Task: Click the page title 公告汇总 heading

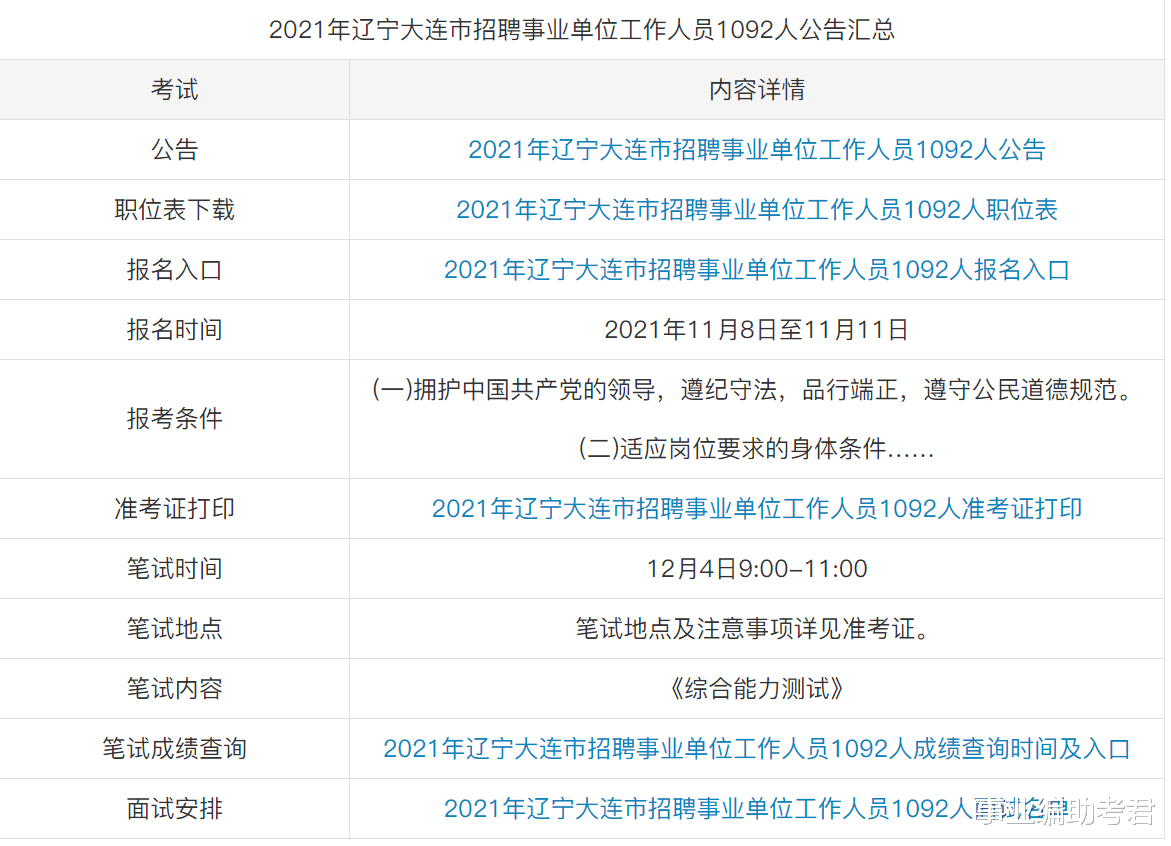Action: click(582, 29)
